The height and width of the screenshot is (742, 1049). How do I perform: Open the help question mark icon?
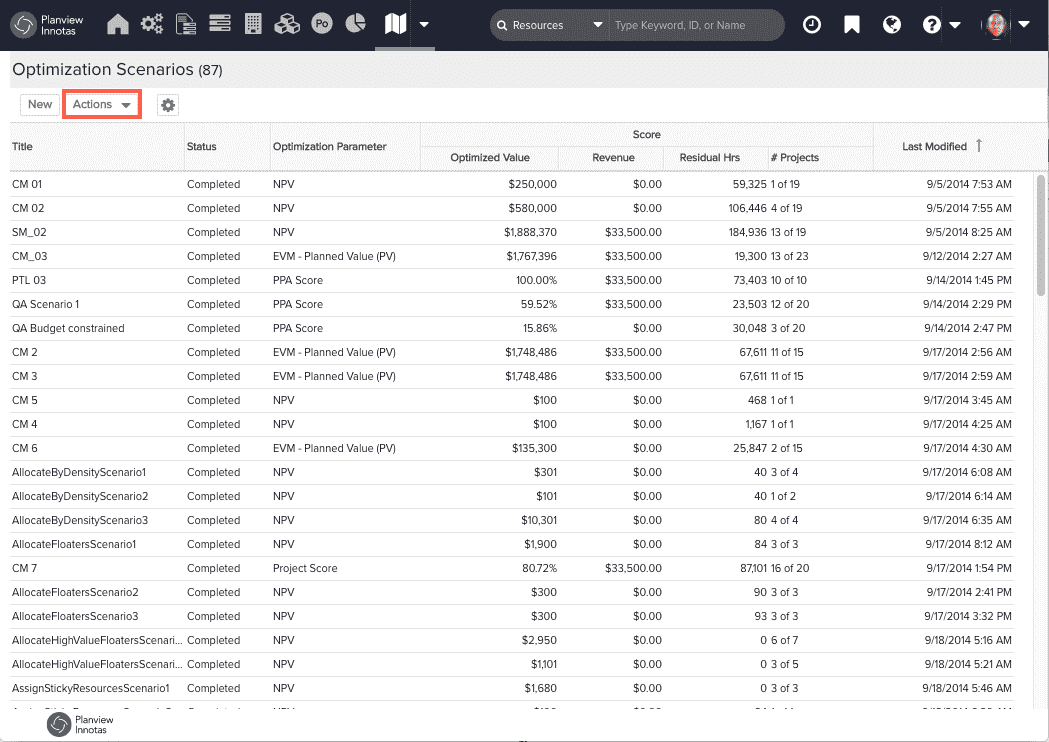931,25
